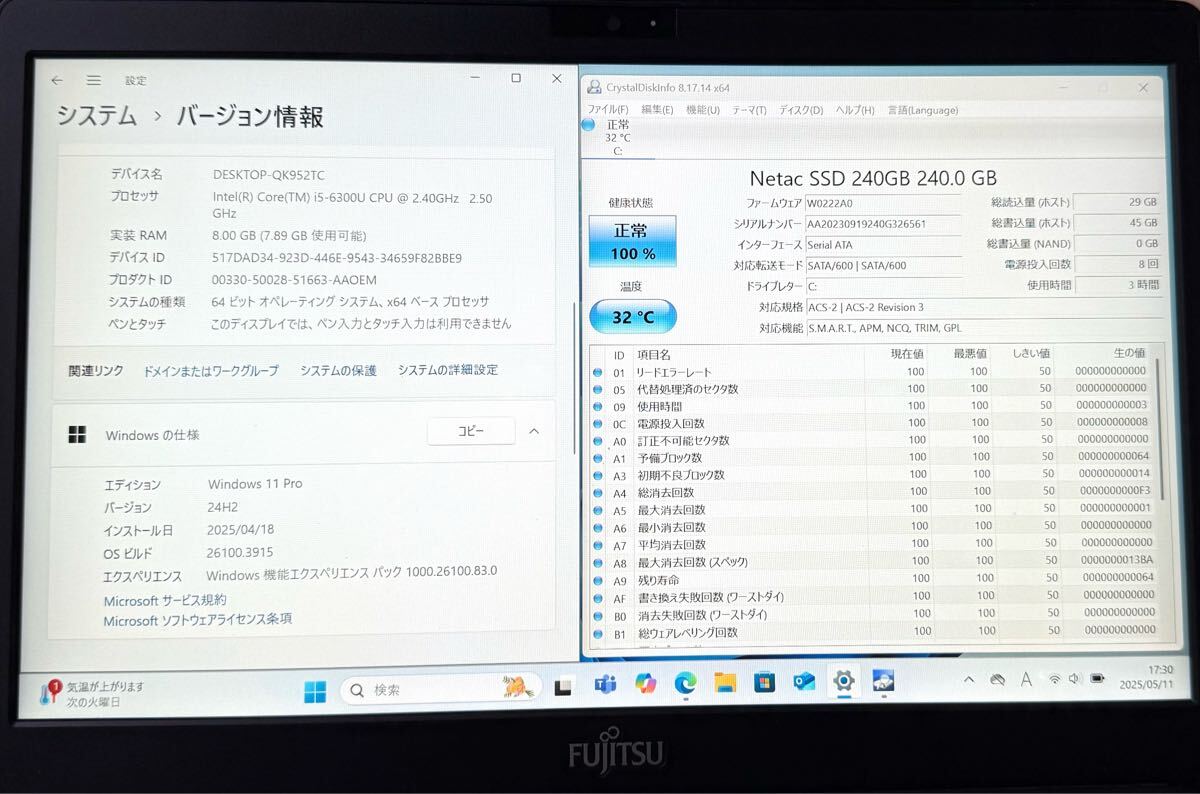Viewport: 1200px width, 794px height.
Task: Click the コピー button for Windows specs
Action: tap(471, 431)
